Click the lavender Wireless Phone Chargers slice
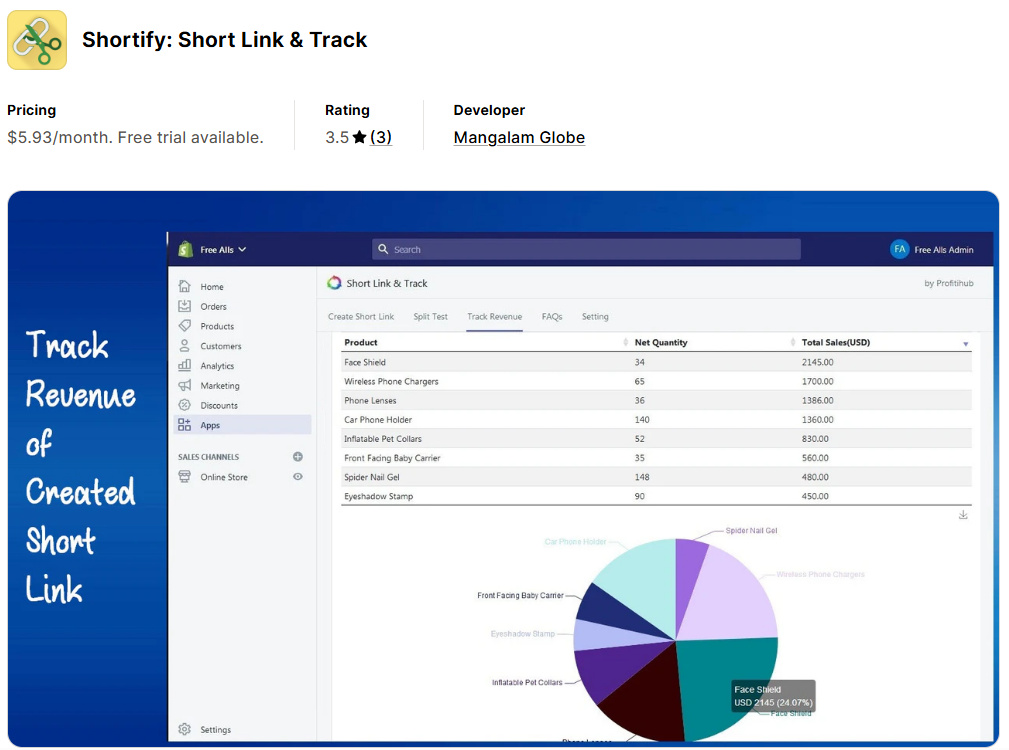1009x750 pixels. (x=734, y=598)
